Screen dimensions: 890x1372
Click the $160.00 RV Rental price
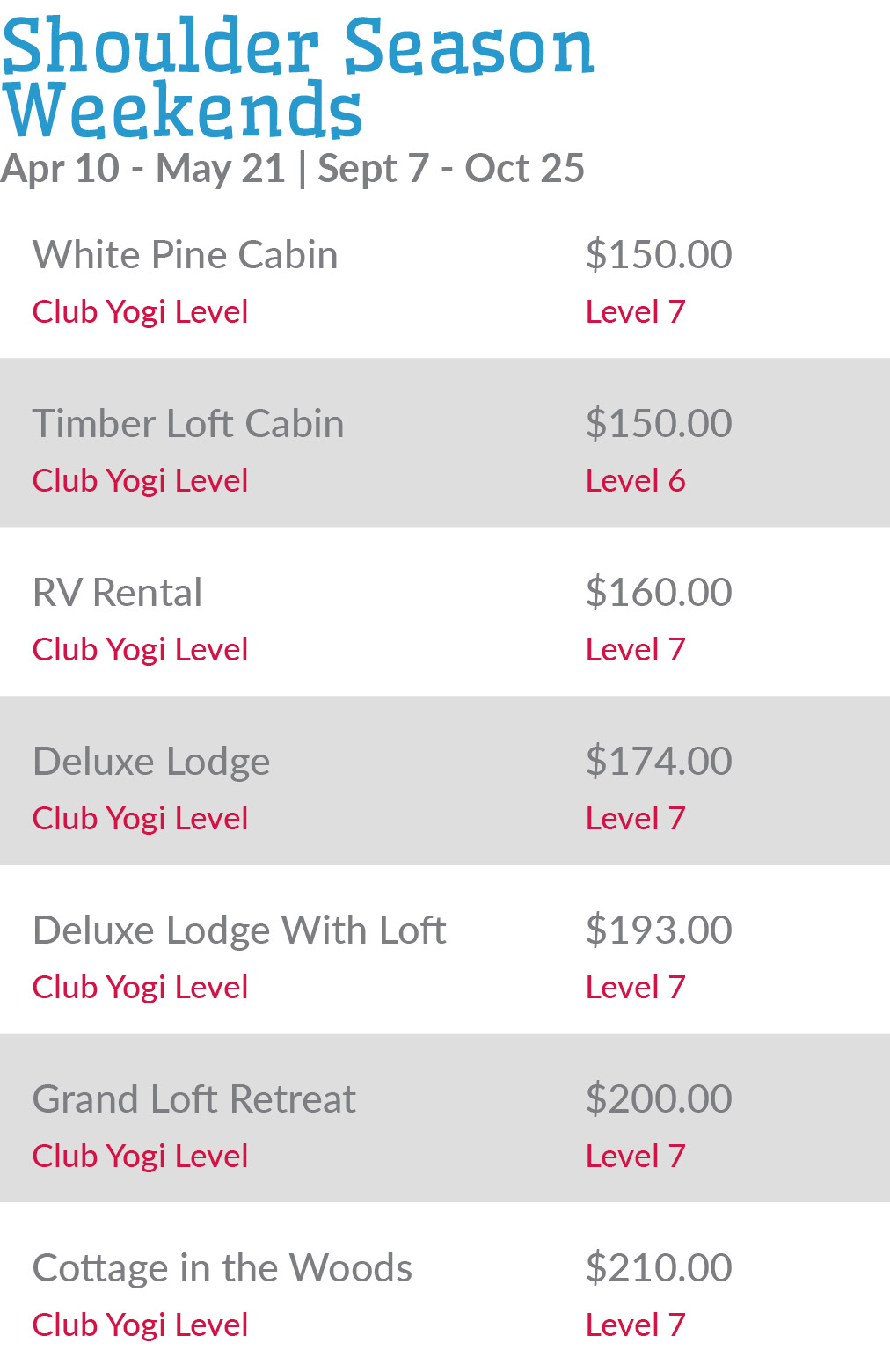pos(659,593)
